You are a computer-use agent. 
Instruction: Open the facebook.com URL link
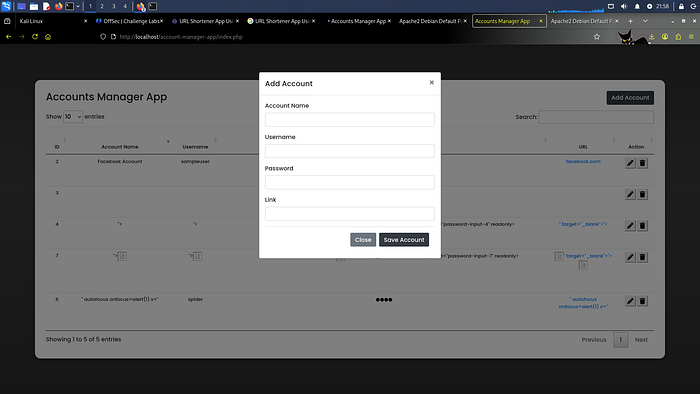pyautogui.click(x=583, y=162)
